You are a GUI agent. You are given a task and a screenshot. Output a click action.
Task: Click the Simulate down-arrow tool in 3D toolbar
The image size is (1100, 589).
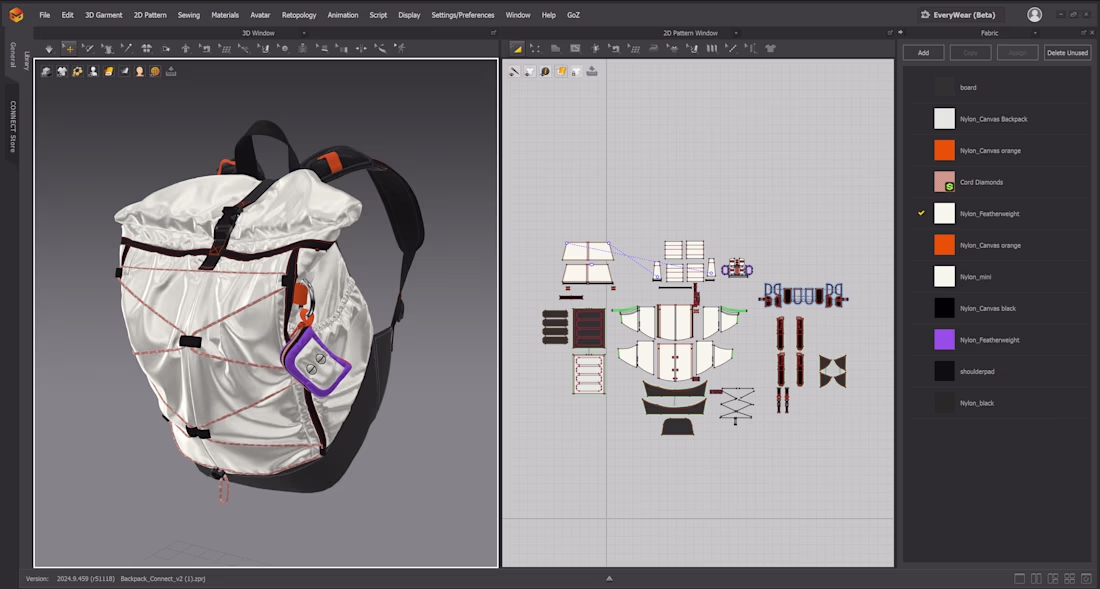[x=49, y=48]
